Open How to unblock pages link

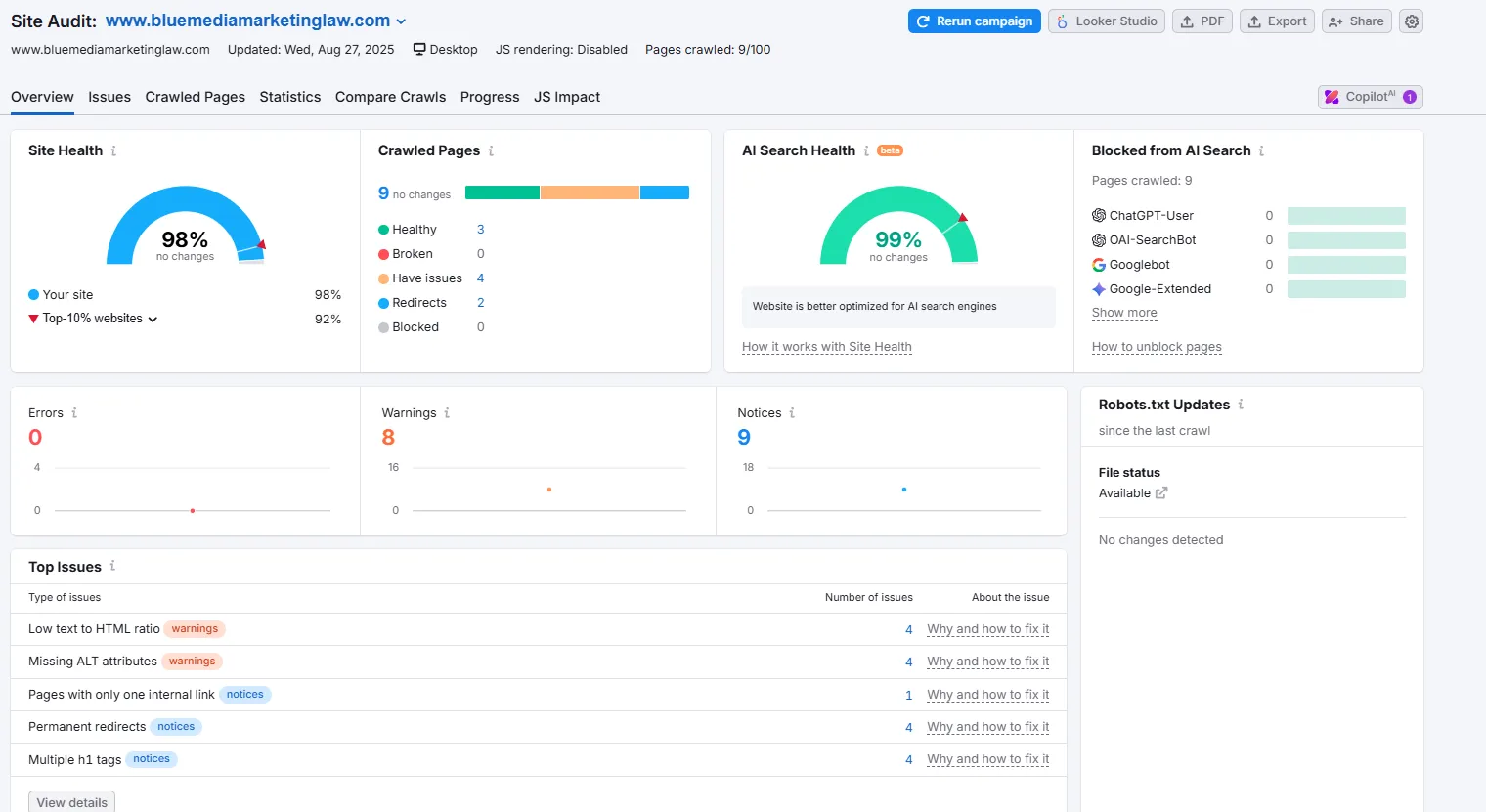[1157, 347]
